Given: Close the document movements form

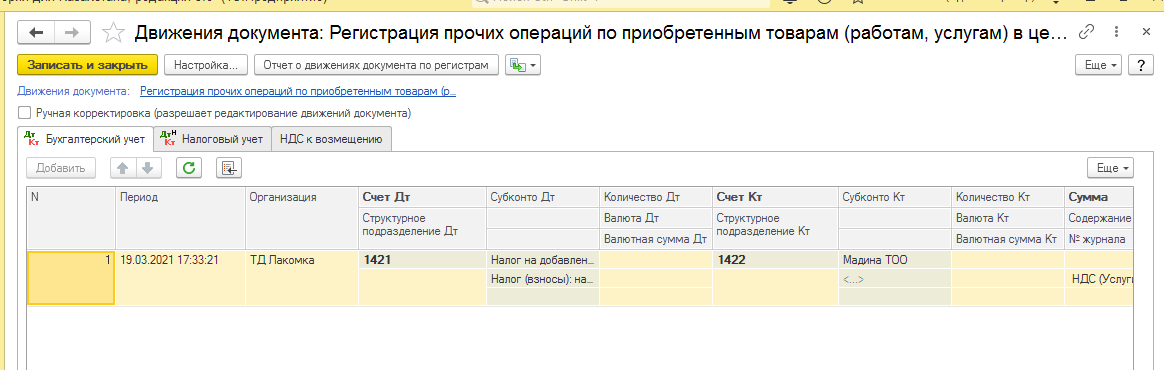Looking at the screenshot, I should coord(1145,32).
